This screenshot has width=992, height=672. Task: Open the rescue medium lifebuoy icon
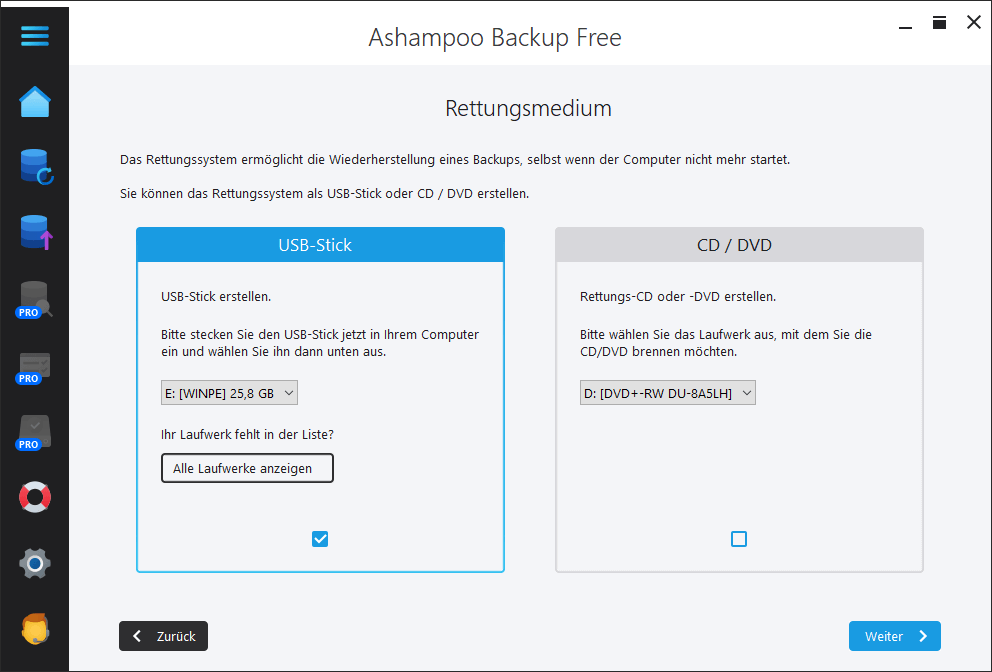34,497
